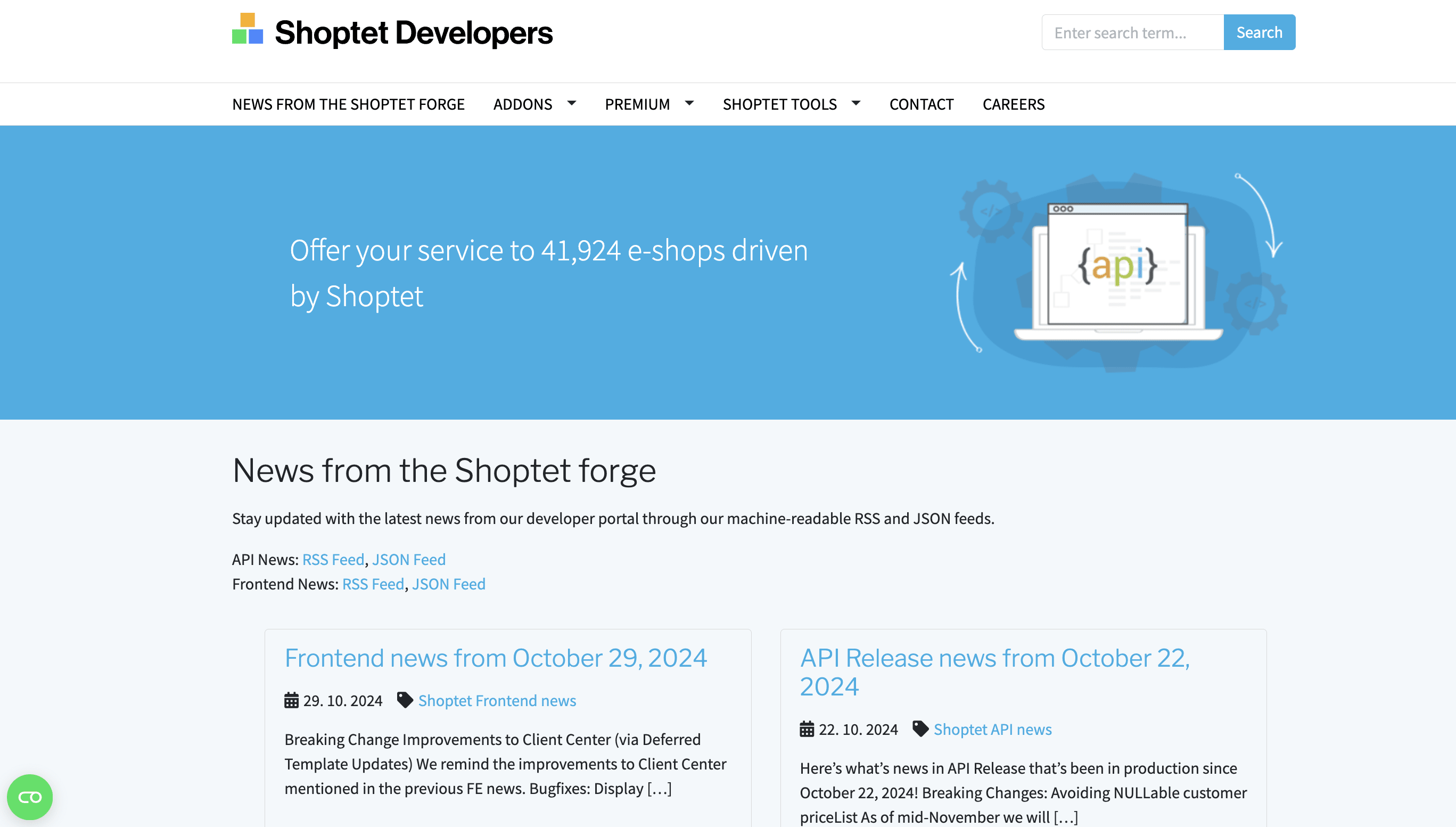
Task: Click the '29. 10. 2024' date text
Action: (343, 700)
